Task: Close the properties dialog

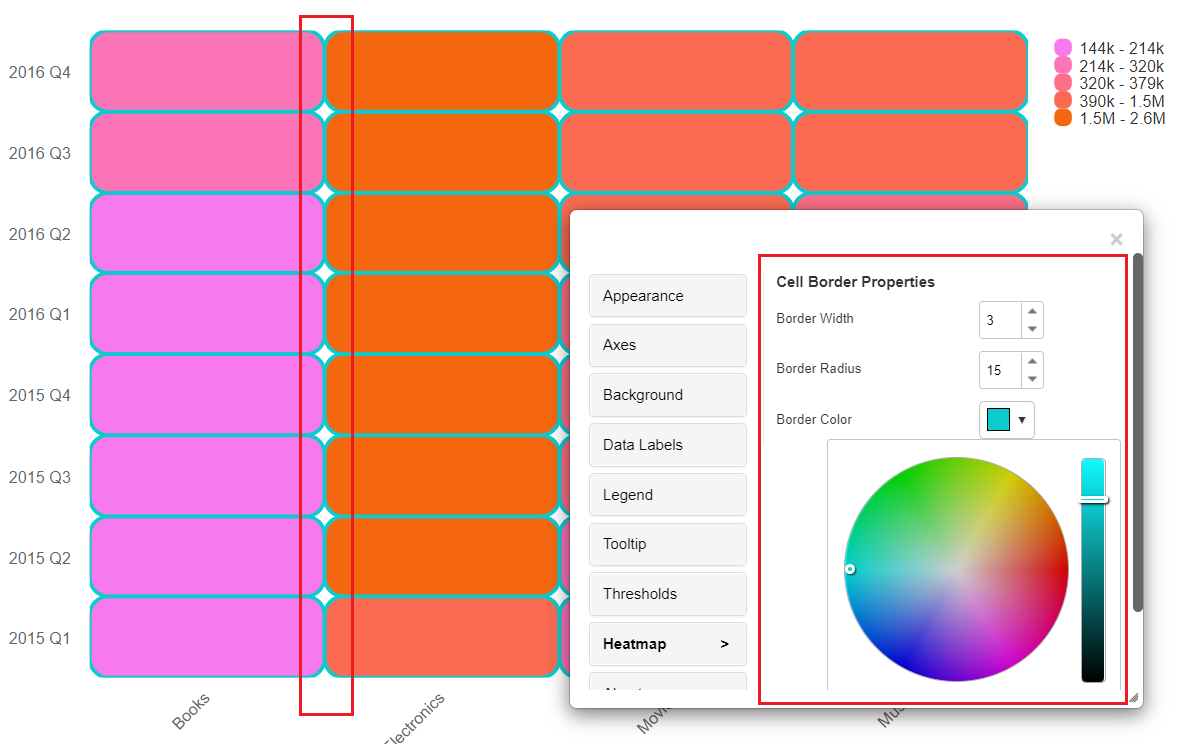Action: (x=1116, y=239)
